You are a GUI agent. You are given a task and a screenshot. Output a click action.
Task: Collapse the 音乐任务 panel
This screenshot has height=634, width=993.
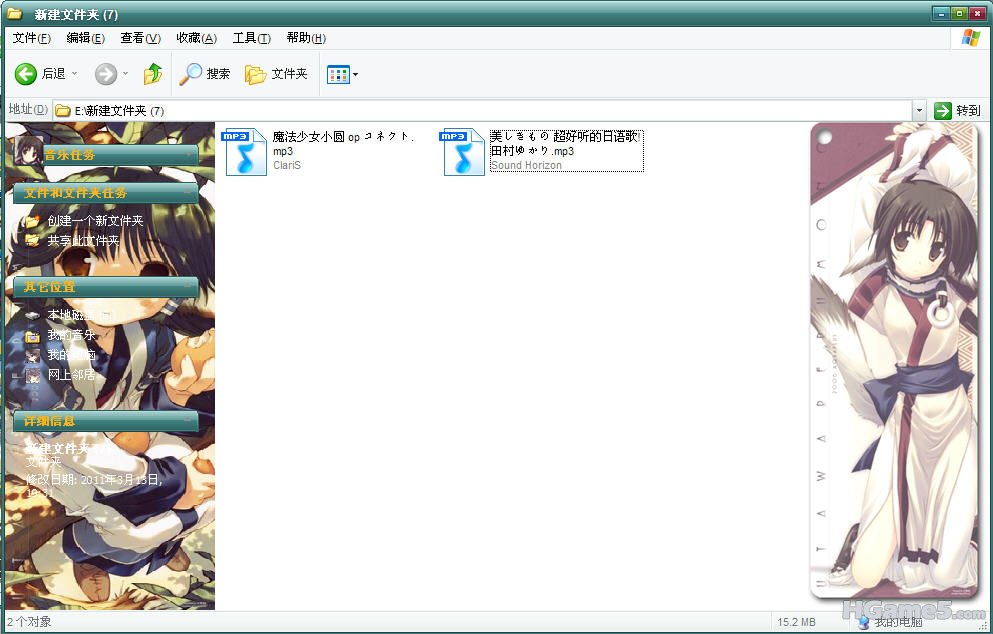click(188, 155)
